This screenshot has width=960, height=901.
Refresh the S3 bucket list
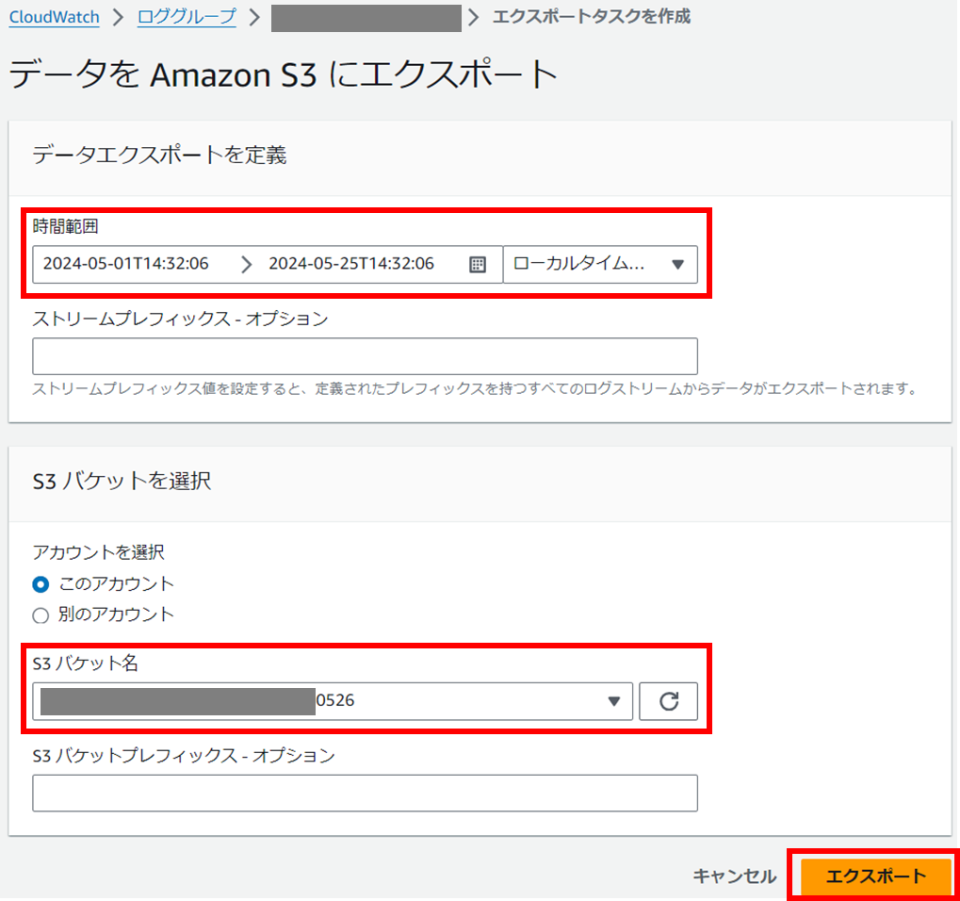668,701
